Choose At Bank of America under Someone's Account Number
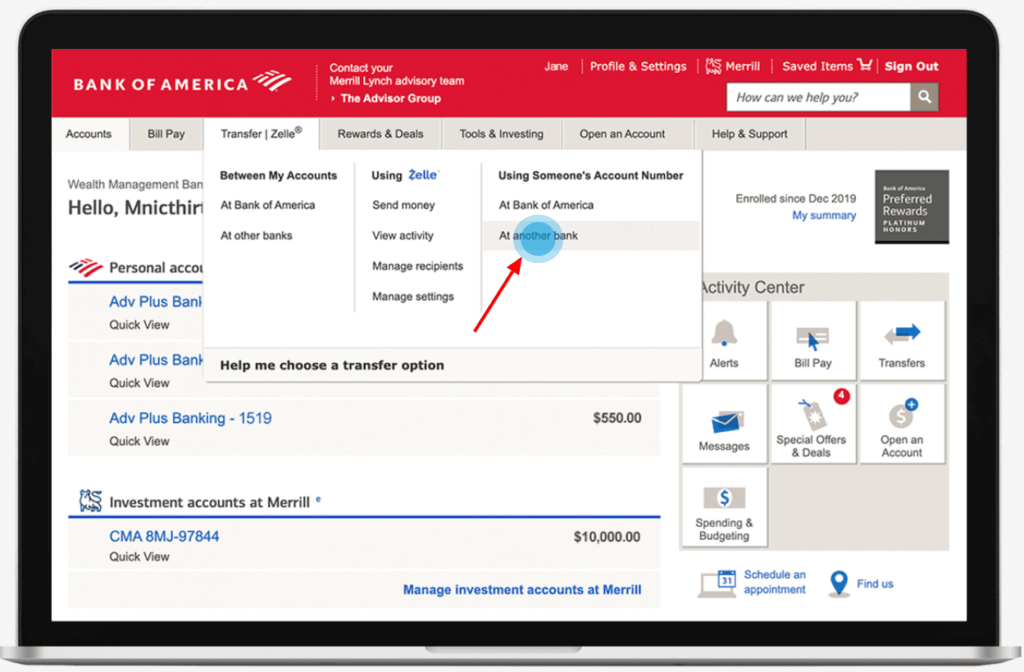Viewport: 1024px width, 672px height. pyautogui.click(x=547, y=205)
